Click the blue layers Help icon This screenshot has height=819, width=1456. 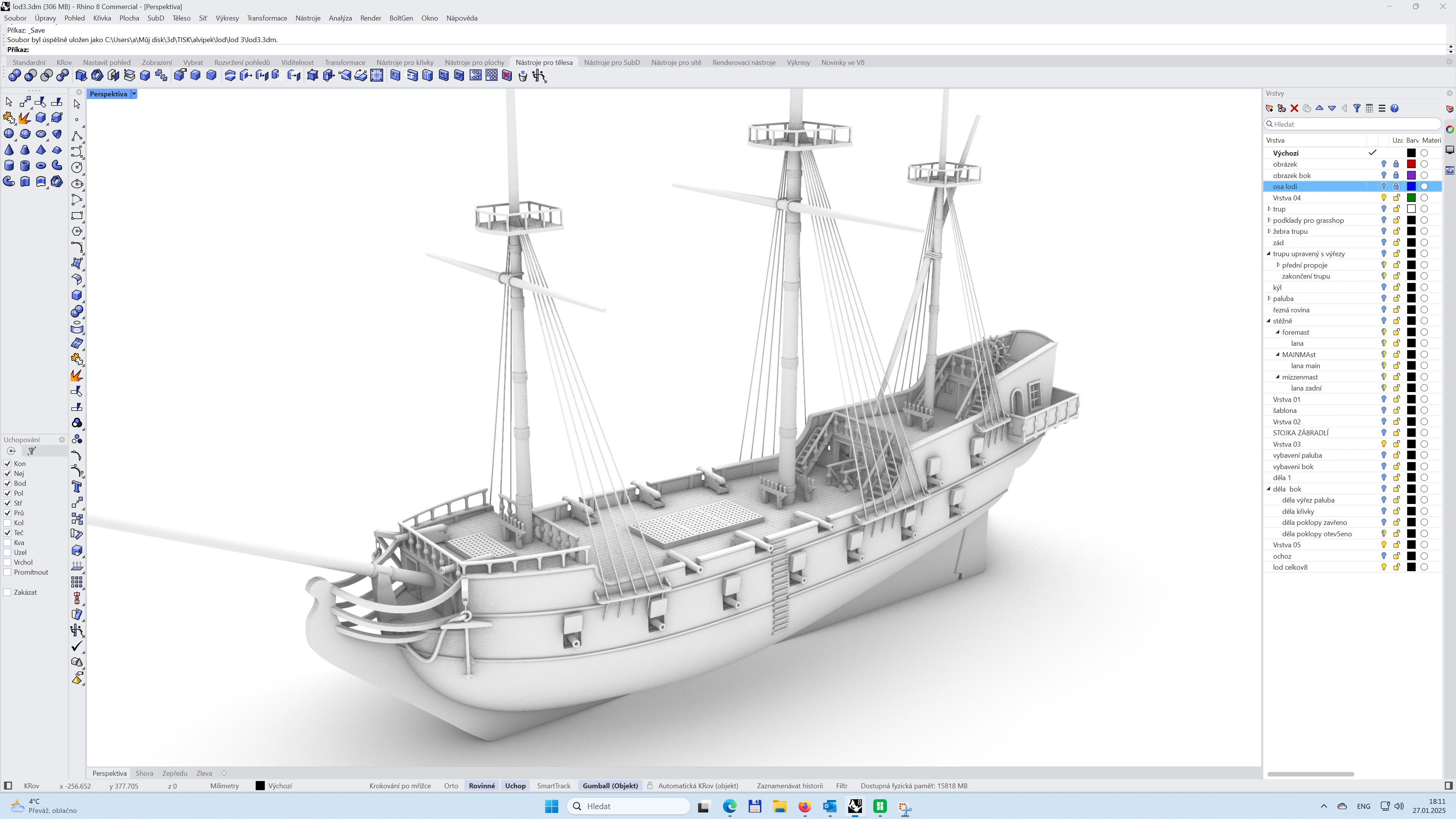pyautogui.click(x=1395, y=109)
